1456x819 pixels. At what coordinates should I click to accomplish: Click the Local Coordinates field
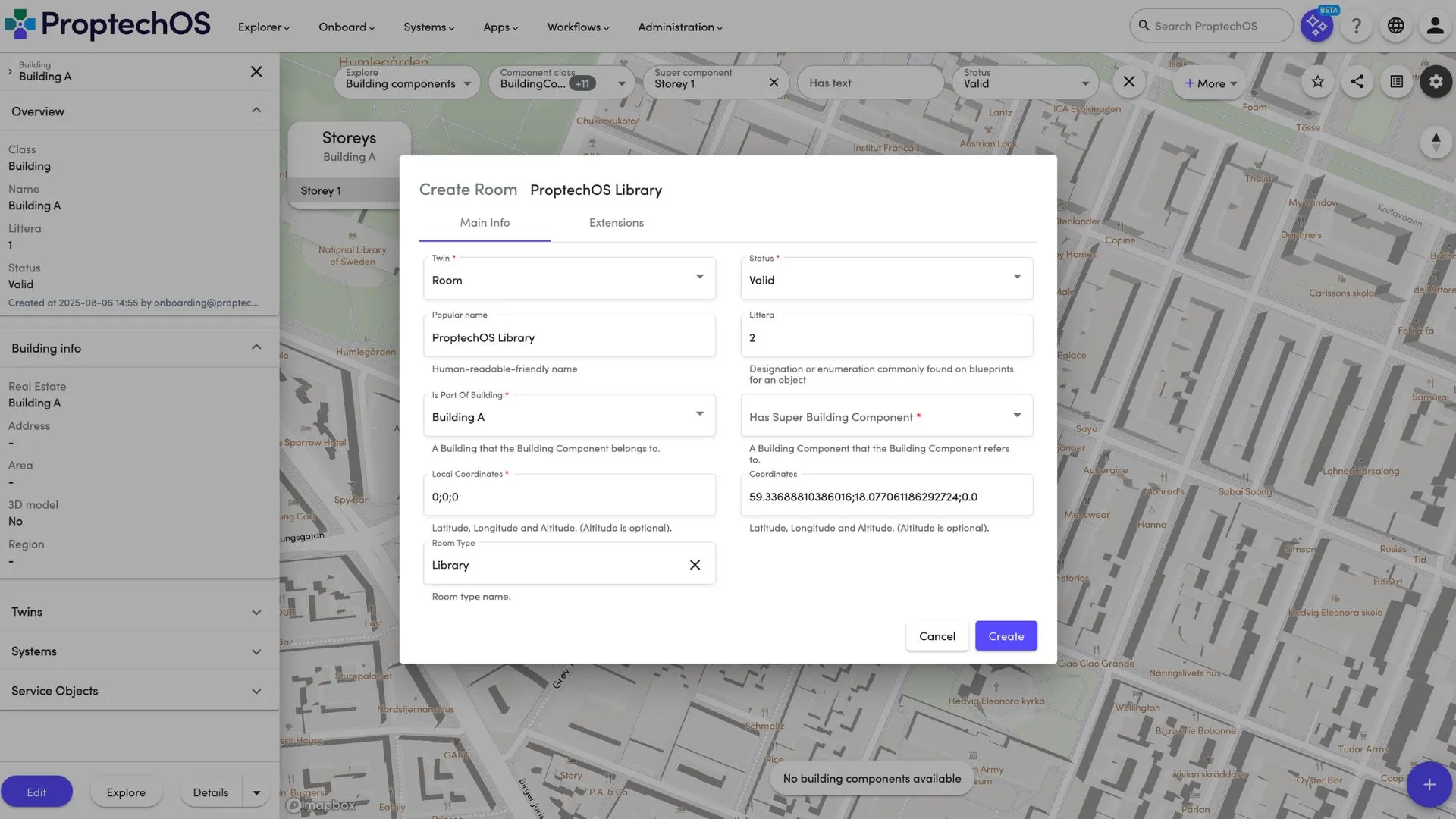[569, 496]
